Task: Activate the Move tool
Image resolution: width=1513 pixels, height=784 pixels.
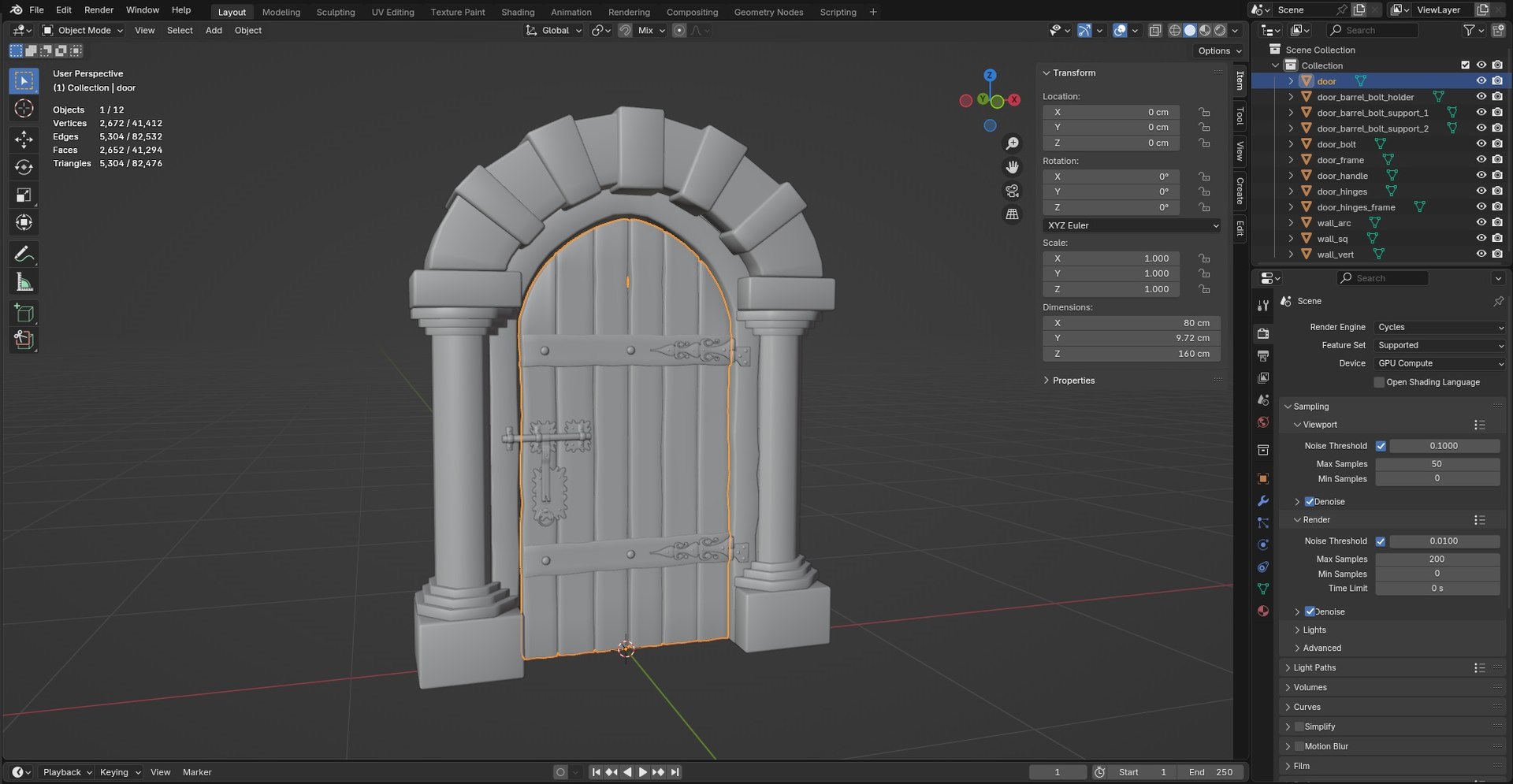Action: pos(24,139)
